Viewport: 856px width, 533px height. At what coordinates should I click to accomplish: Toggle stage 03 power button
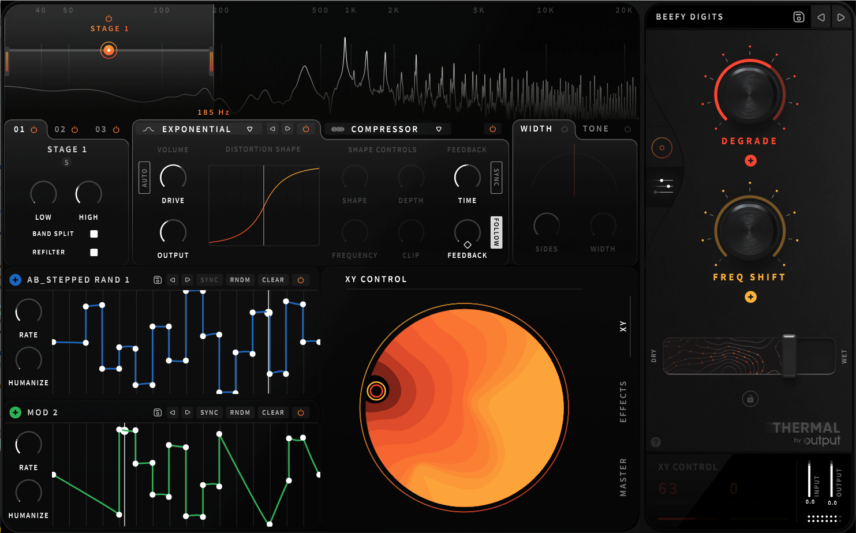[116, 129]
